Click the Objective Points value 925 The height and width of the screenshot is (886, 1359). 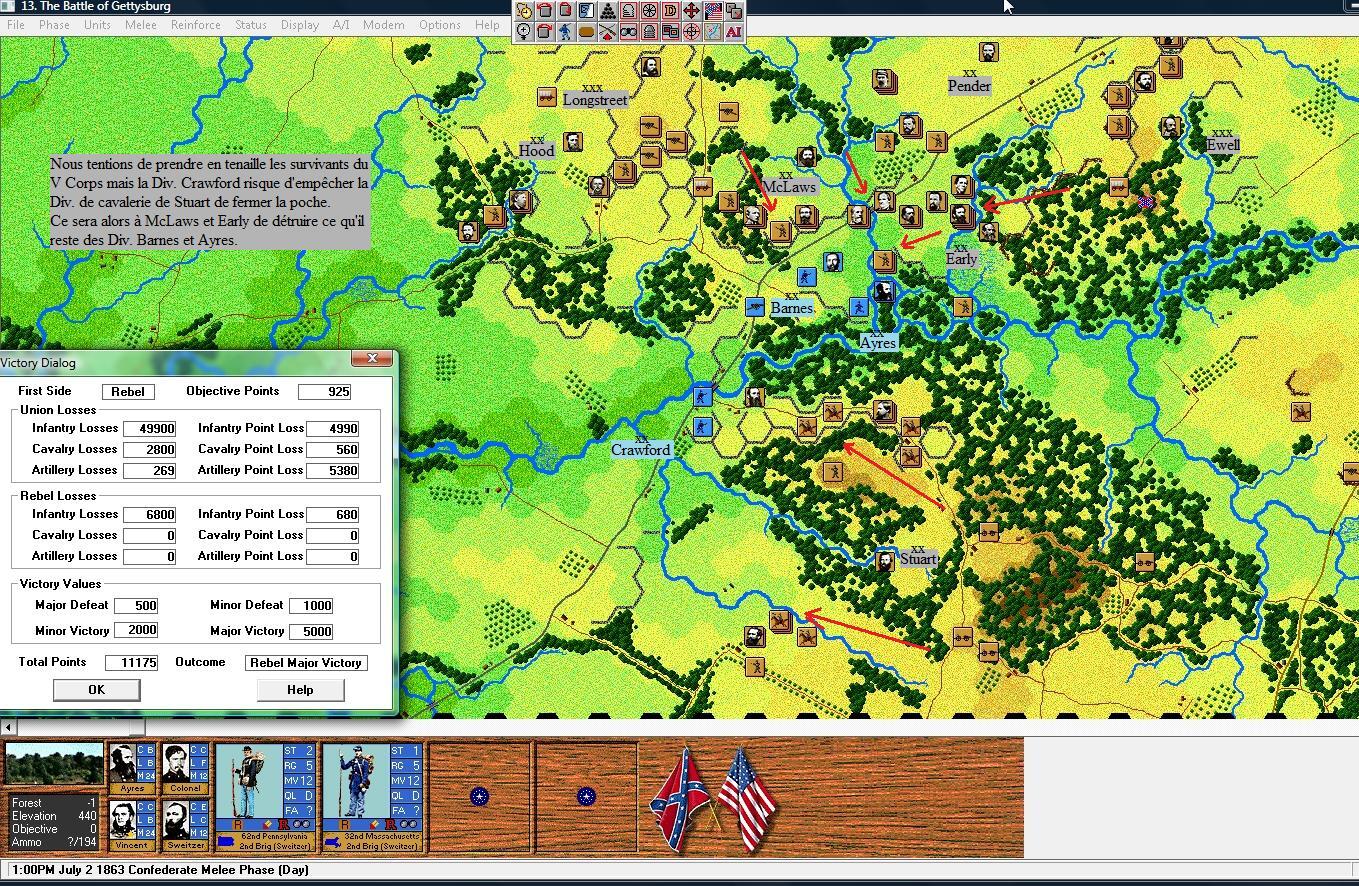coord(324,391)
